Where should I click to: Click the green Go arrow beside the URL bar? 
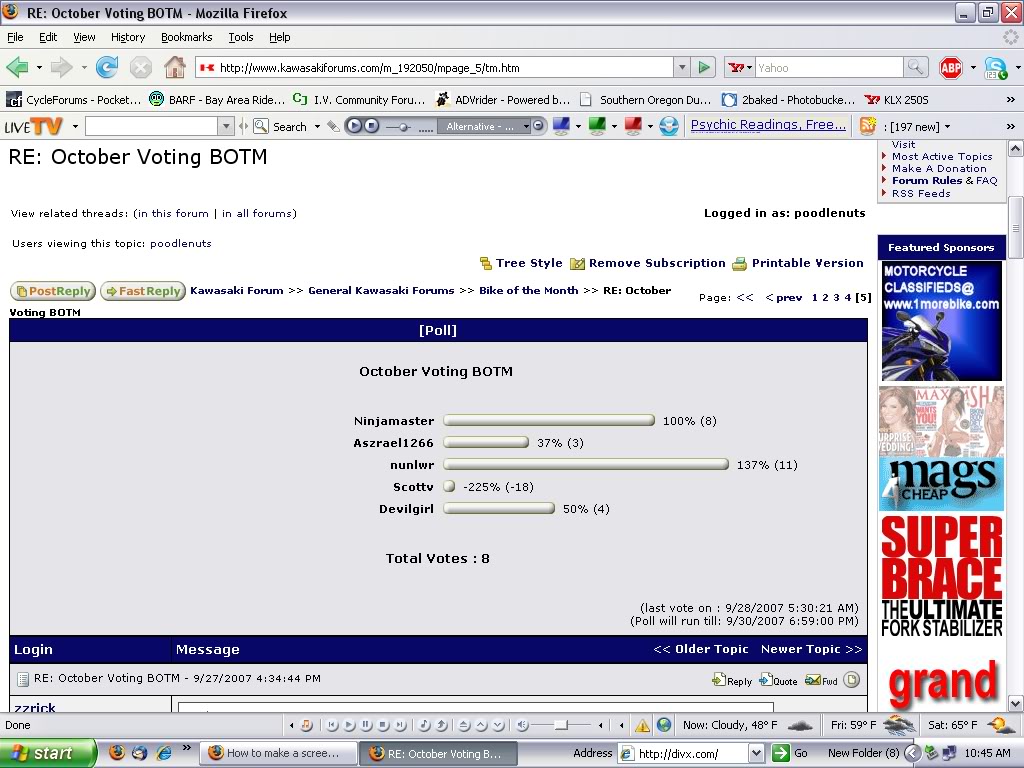(x=705, y=68)
